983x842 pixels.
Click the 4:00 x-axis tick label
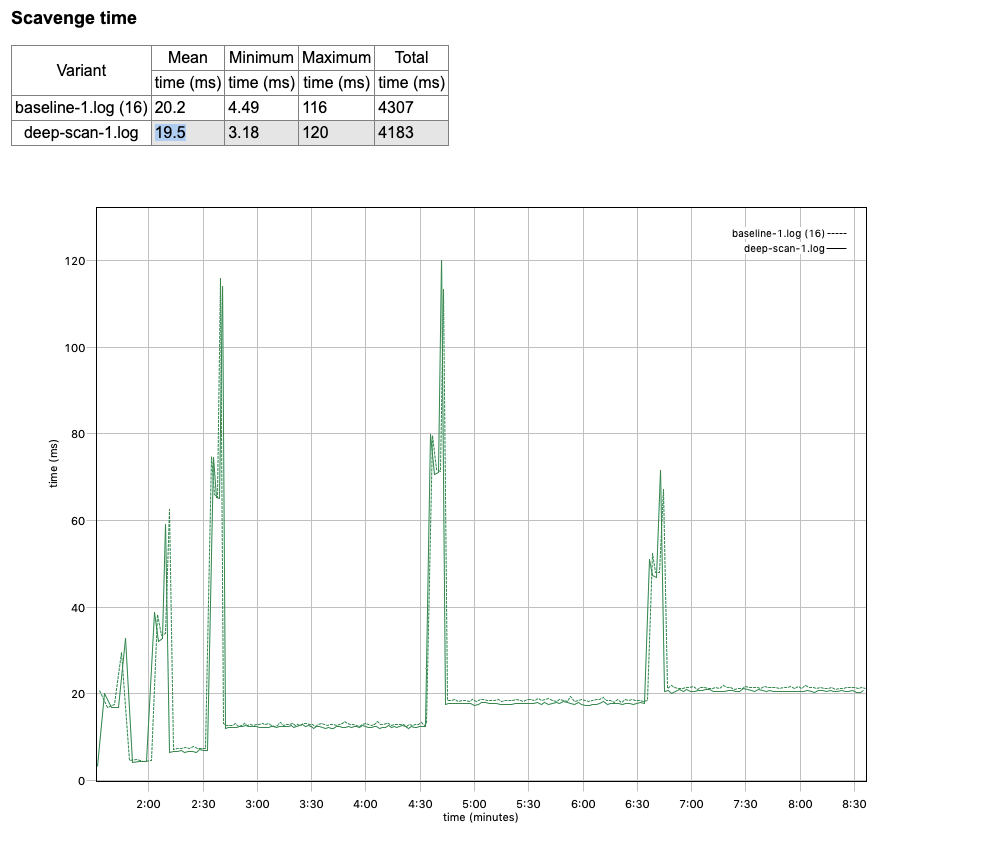[365, 804]
